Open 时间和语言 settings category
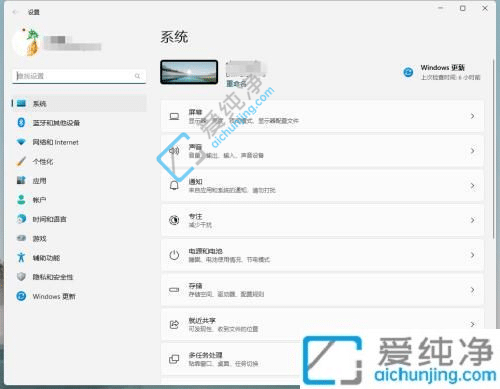The width and height of the screenshot is (500, 389). pyautogui.click(x=79, y=219)
